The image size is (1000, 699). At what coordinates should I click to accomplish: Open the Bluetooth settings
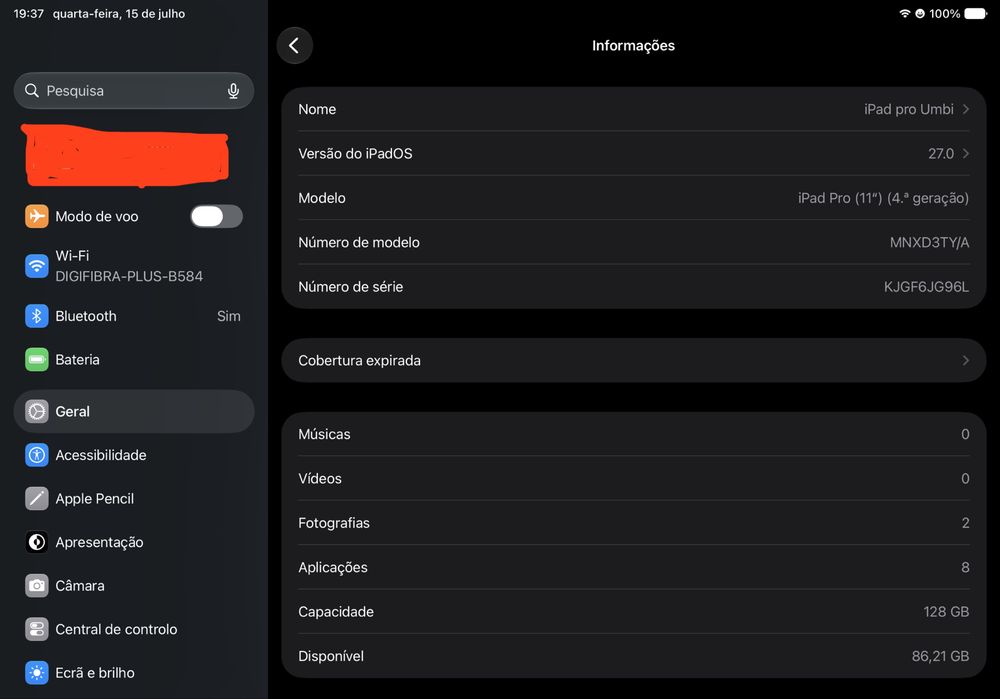click(134, 316)
